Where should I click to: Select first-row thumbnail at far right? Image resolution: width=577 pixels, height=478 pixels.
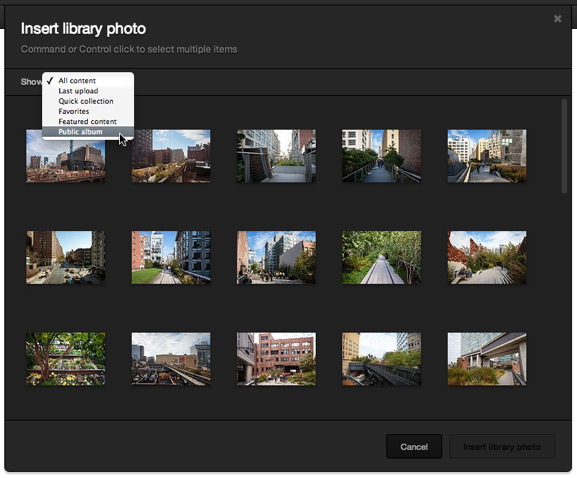(487, 156)
